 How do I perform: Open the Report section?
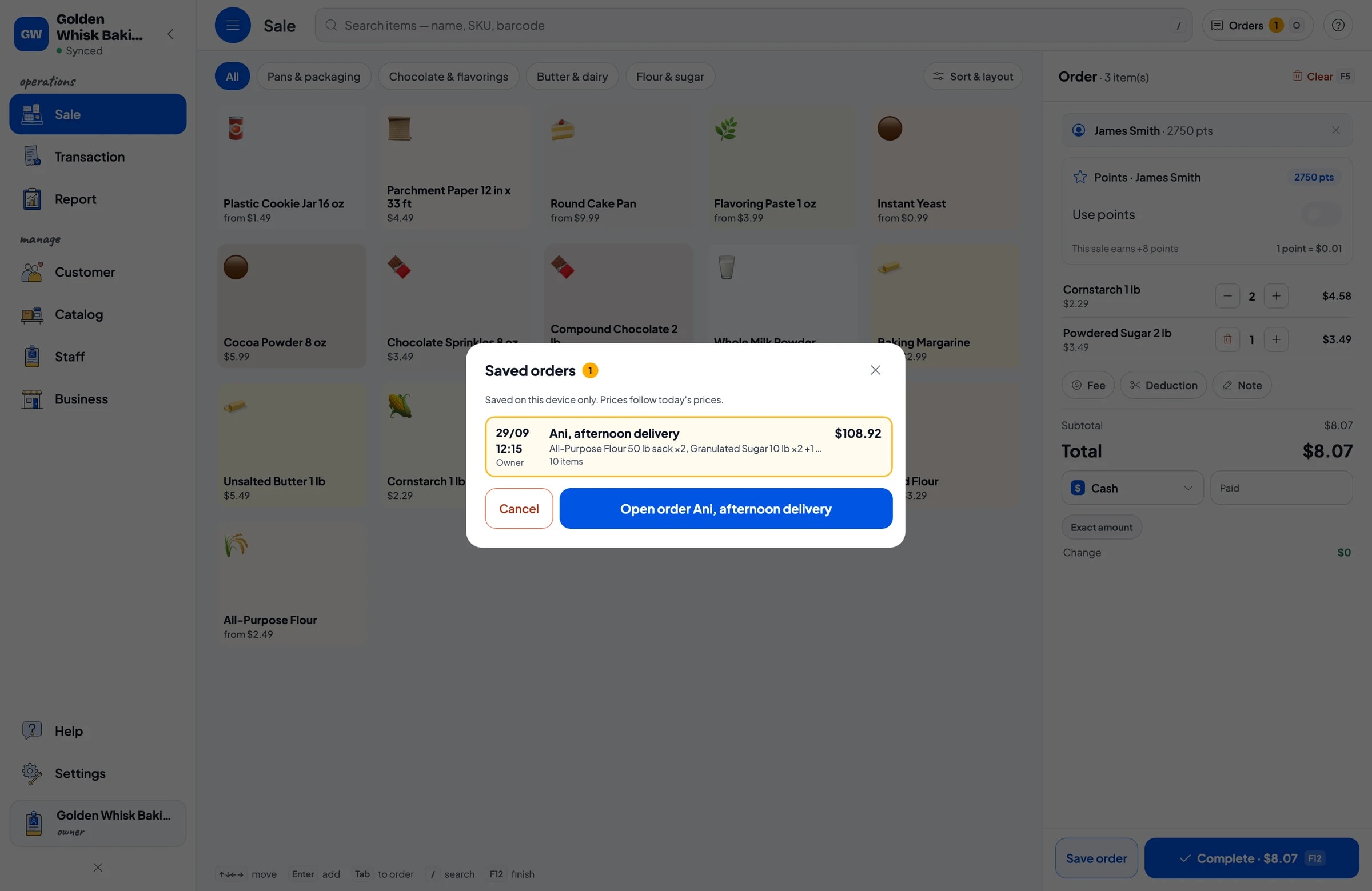point(97,199)
